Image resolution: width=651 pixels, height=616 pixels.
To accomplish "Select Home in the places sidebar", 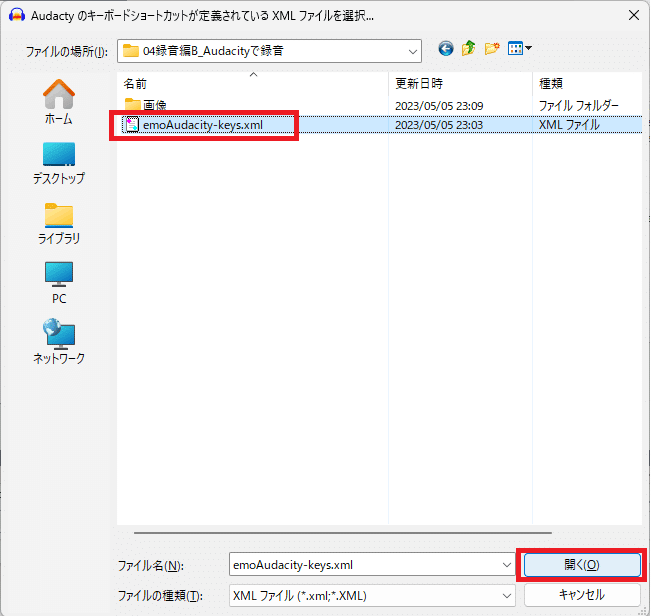I will 59,102.
